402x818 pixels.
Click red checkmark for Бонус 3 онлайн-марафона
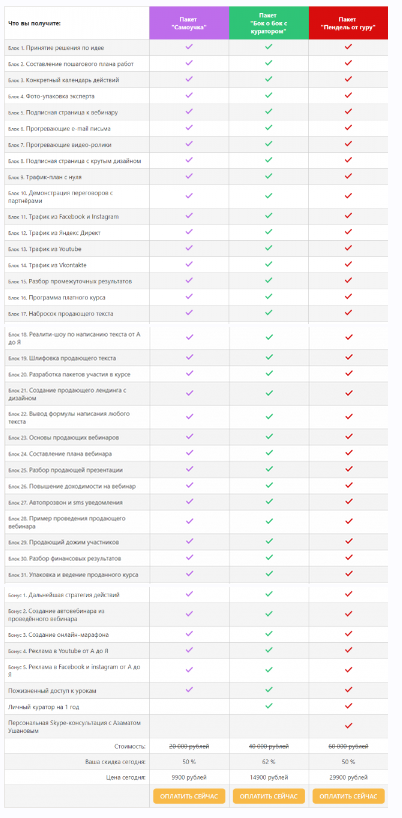click(348, 634)
